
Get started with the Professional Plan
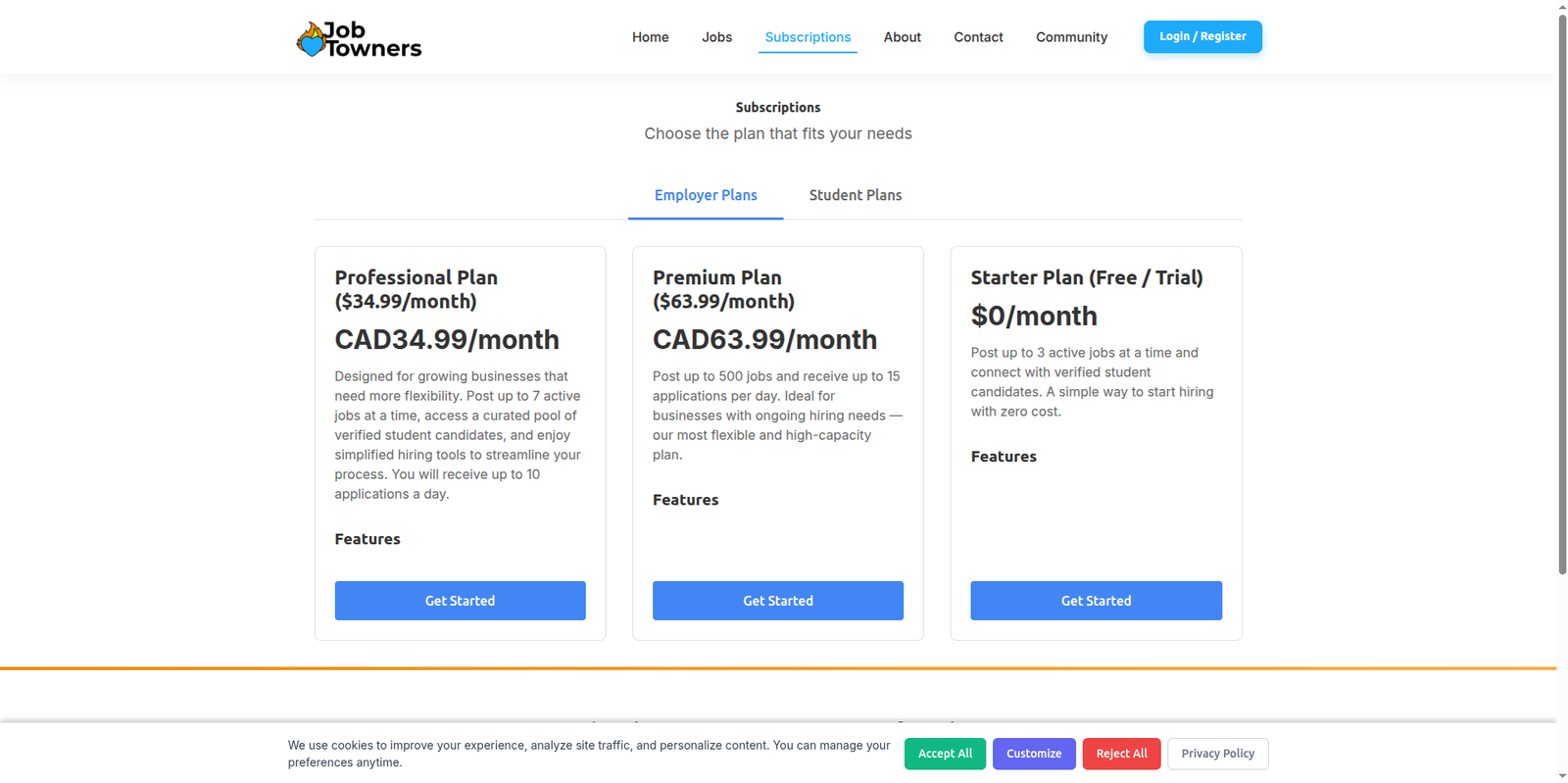click(460, 601)
